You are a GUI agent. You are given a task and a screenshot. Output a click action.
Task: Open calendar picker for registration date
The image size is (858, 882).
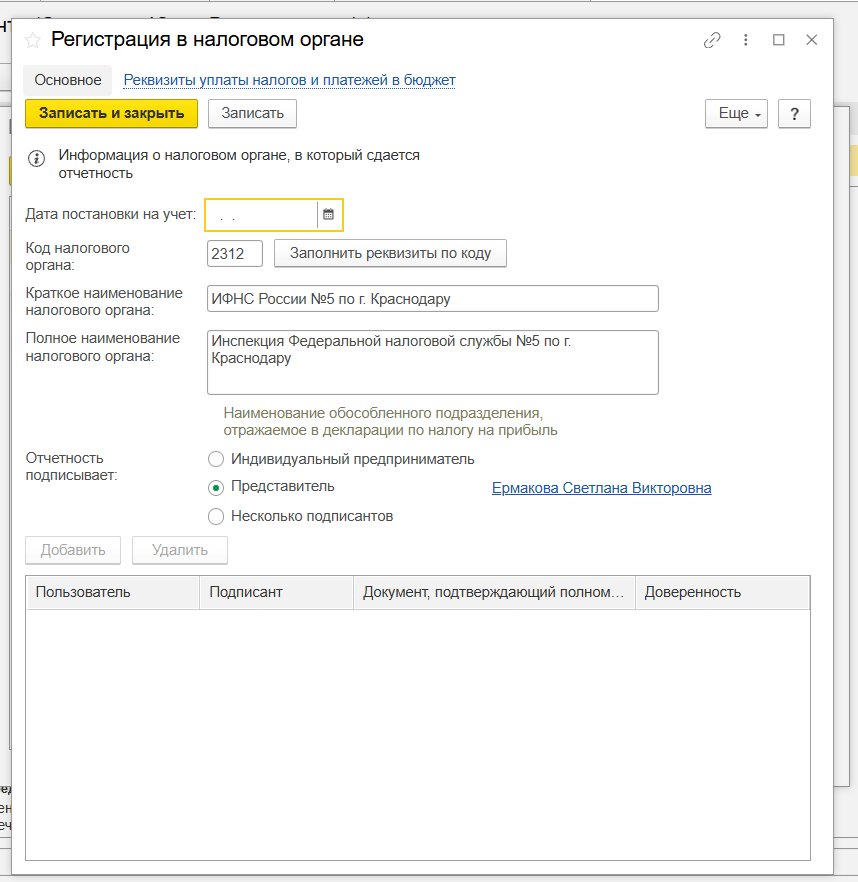pyautogui.click(x=329, y=214)
